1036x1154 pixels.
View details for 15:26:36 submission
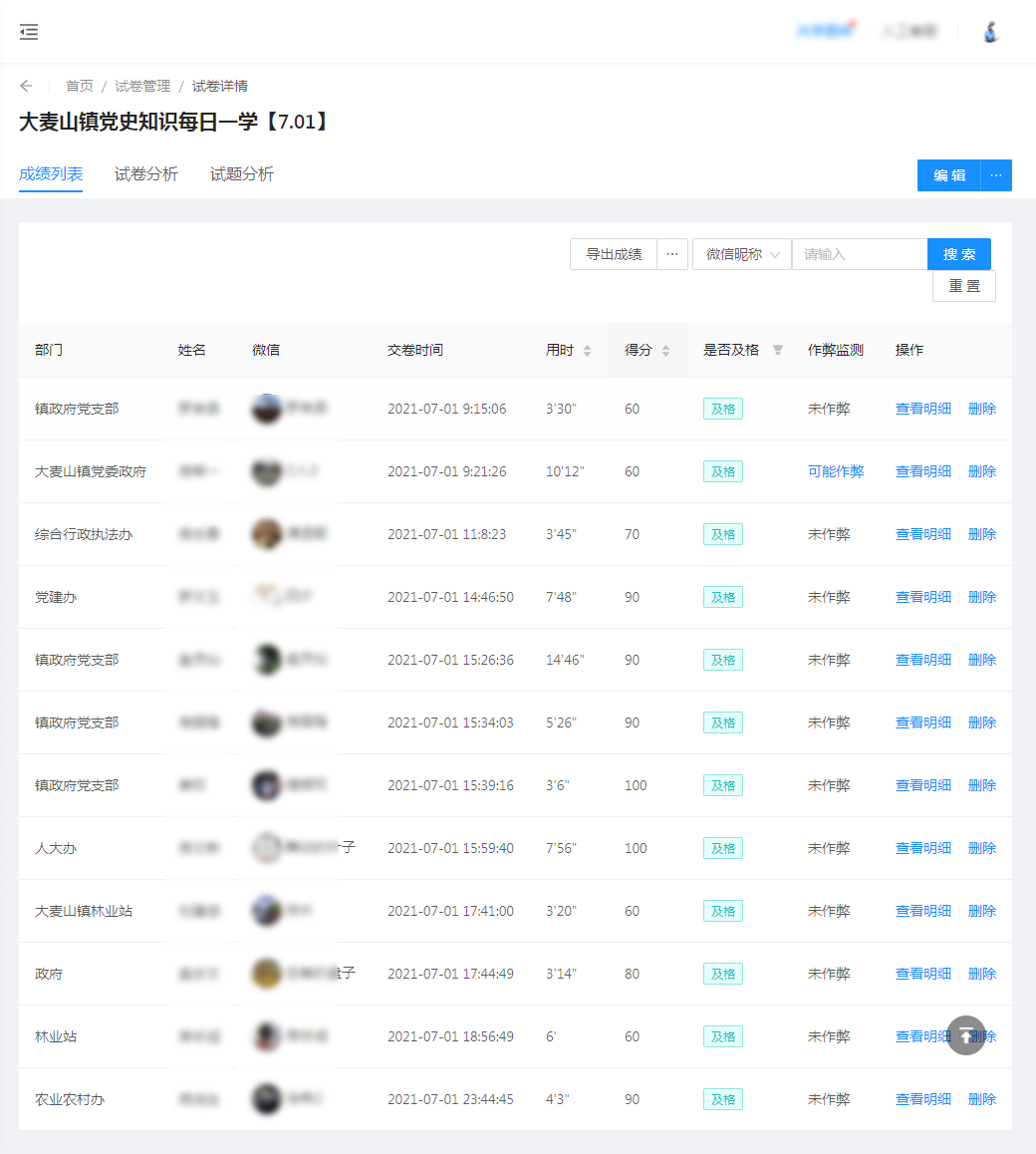point(923,660)
